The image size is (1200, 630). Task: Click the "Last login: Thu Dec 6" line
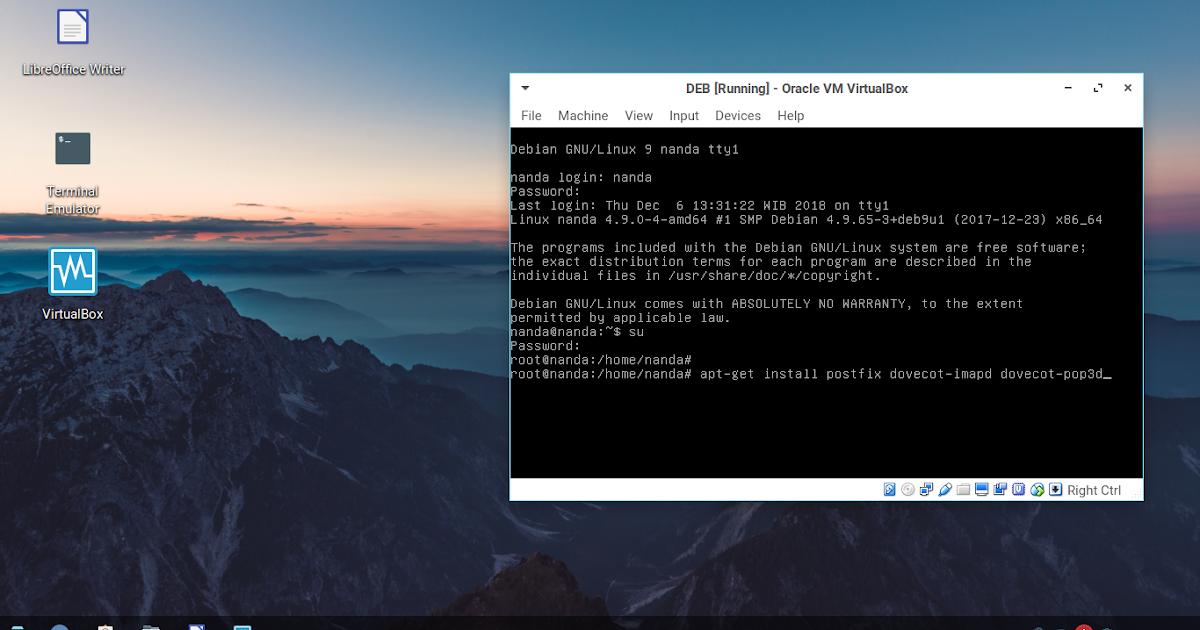point(700,205)
